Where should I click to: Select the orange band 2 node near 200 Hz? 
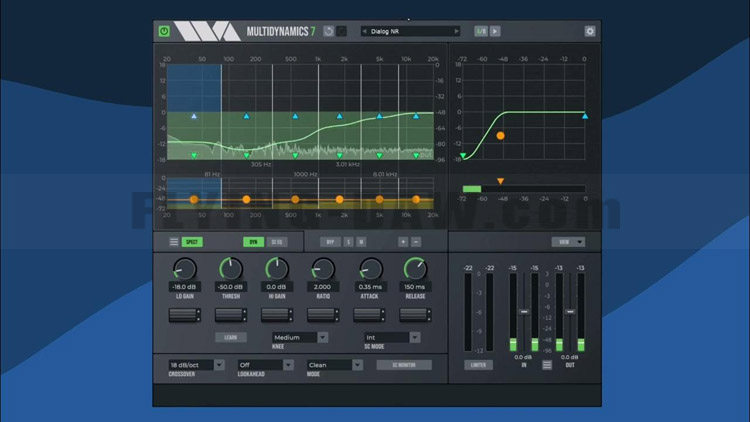246,200
